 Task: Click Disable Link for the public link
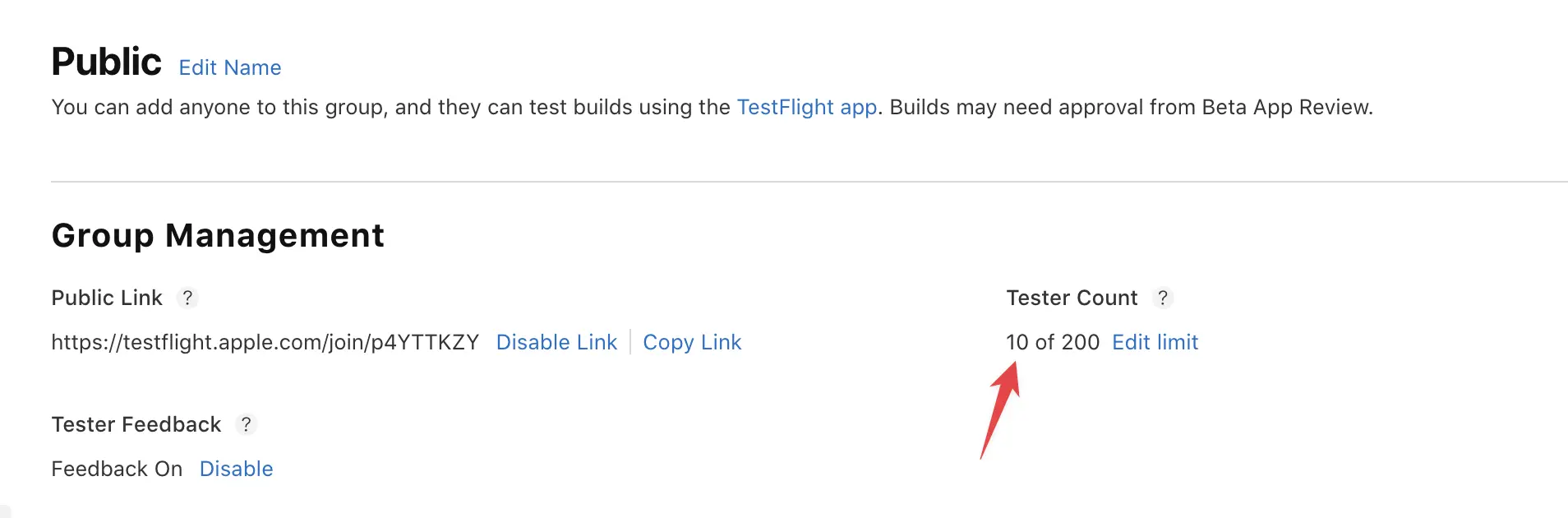click(556, 342)
